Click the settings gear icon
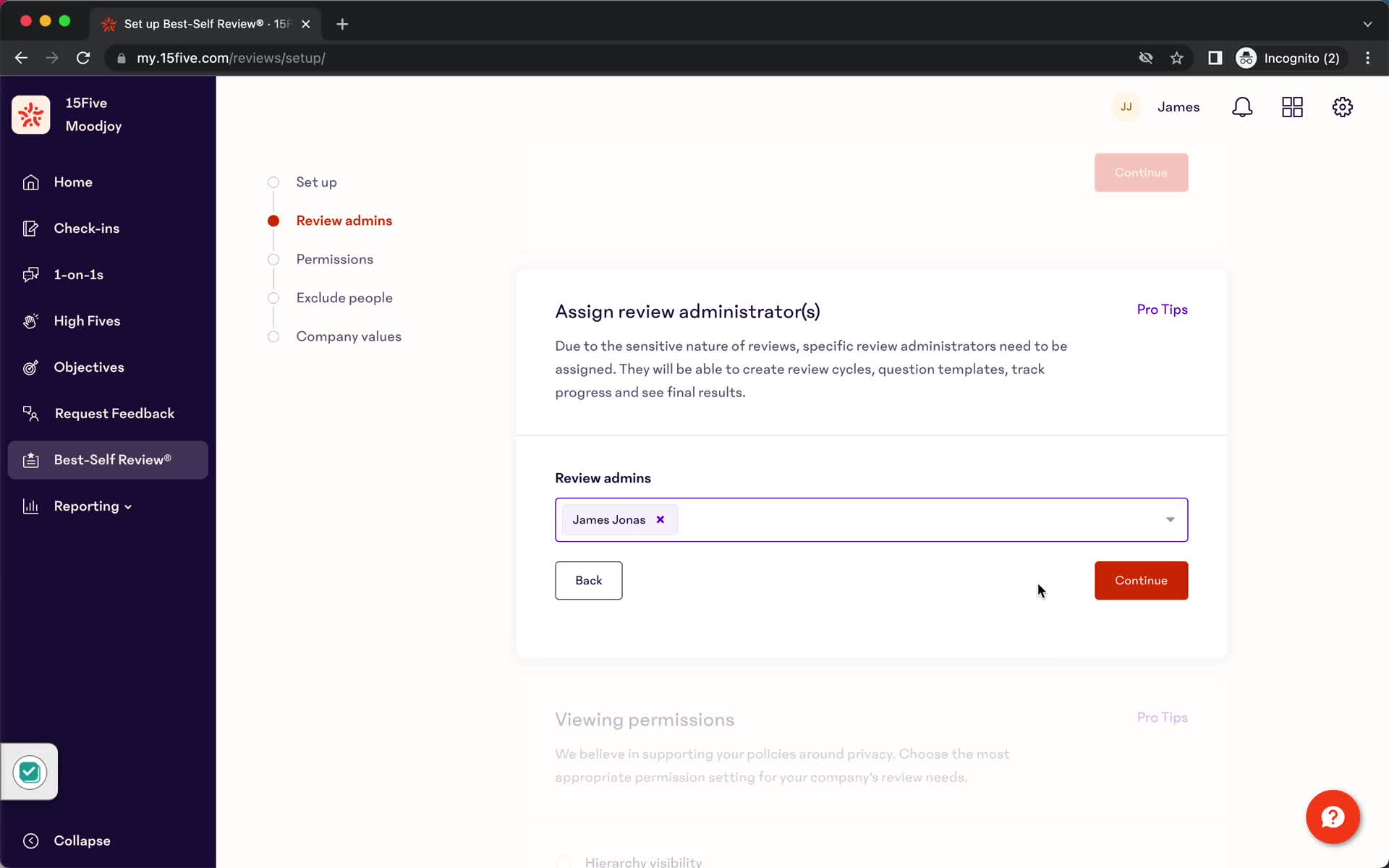Screen dimensions: 1389x868 coord(1343,106)
